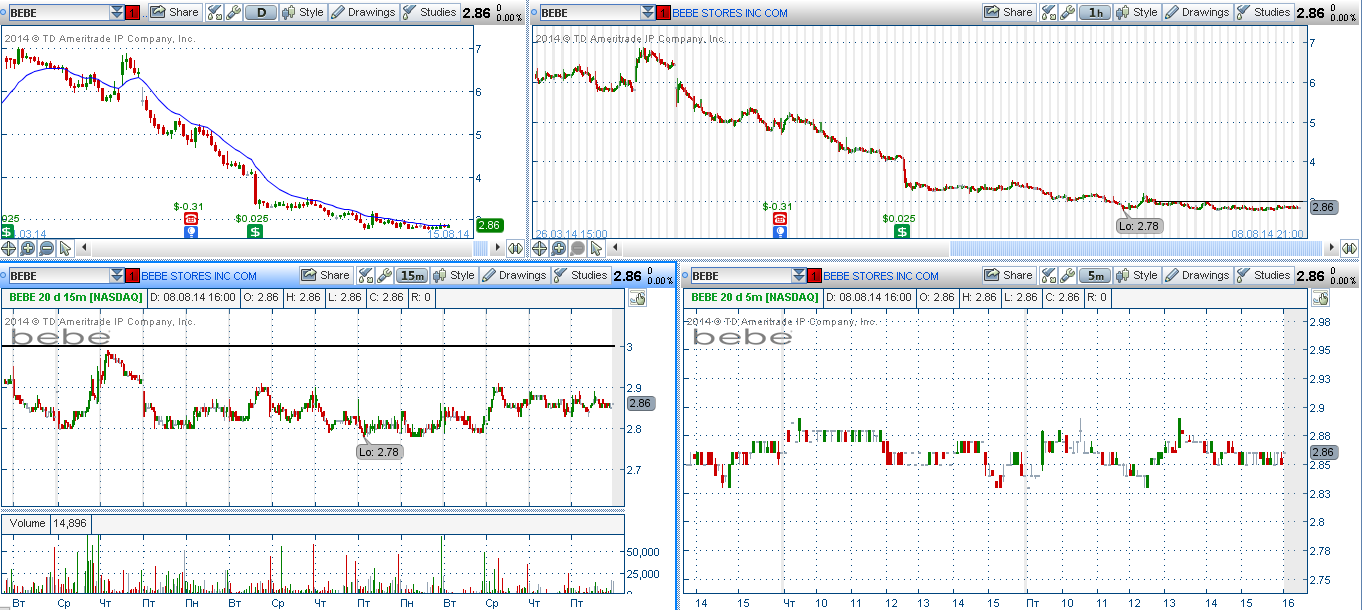Open chart settings wrench in the 1h chart

(x=1067, y=13)
